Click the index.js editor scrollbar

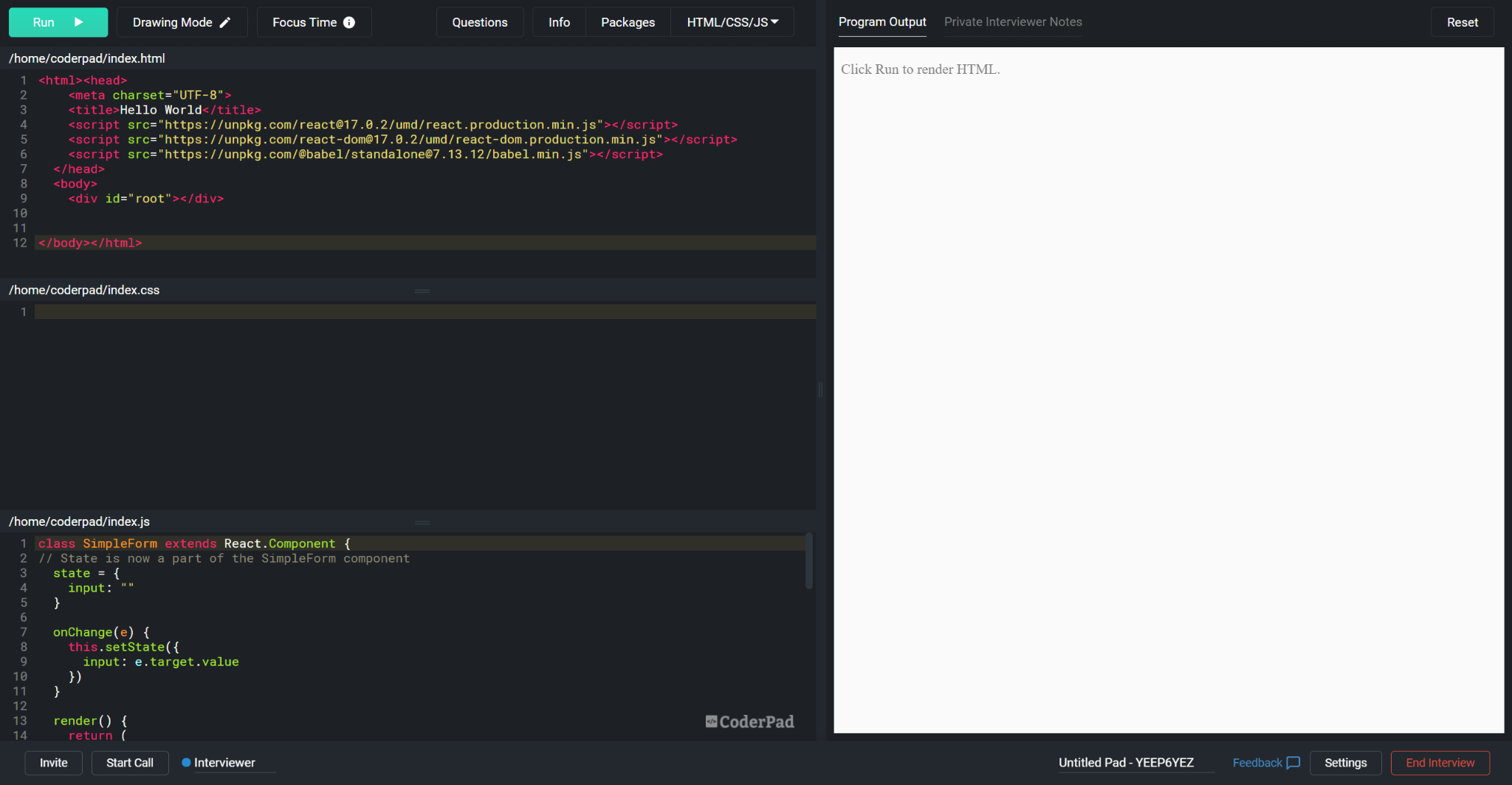[x=809, y=561]
